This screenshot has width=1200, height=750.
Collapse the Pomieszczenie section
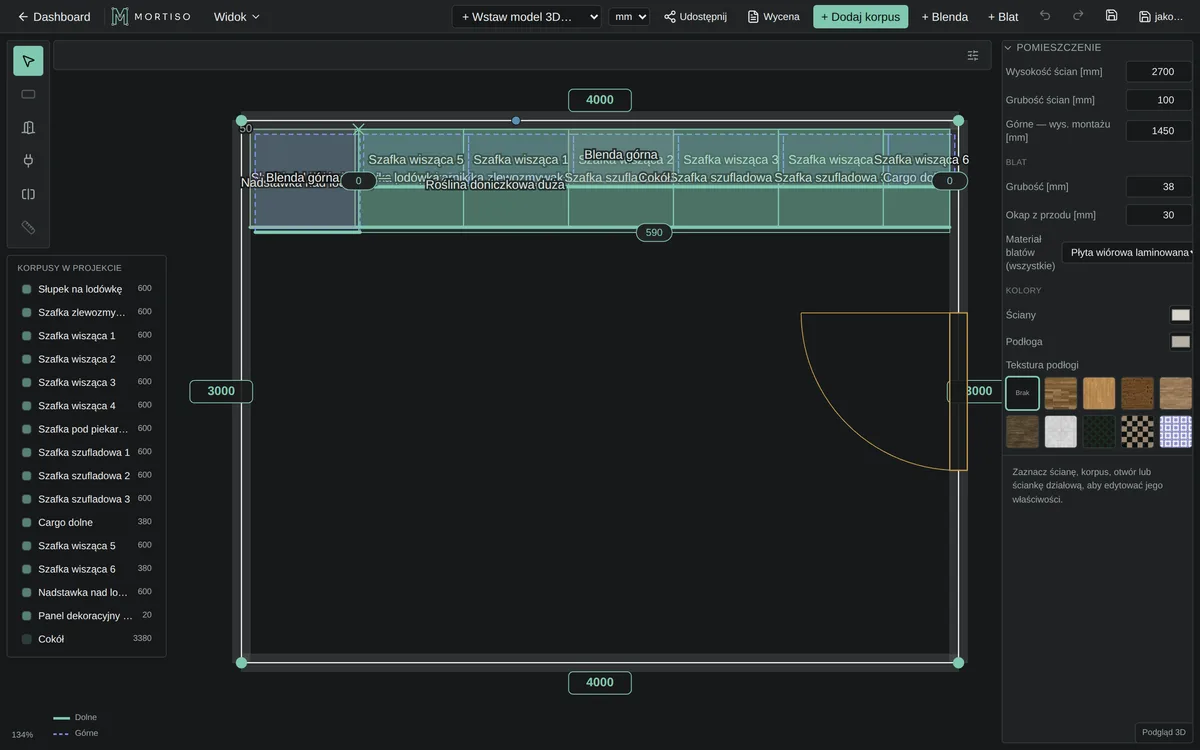[x=1008, y=47]
